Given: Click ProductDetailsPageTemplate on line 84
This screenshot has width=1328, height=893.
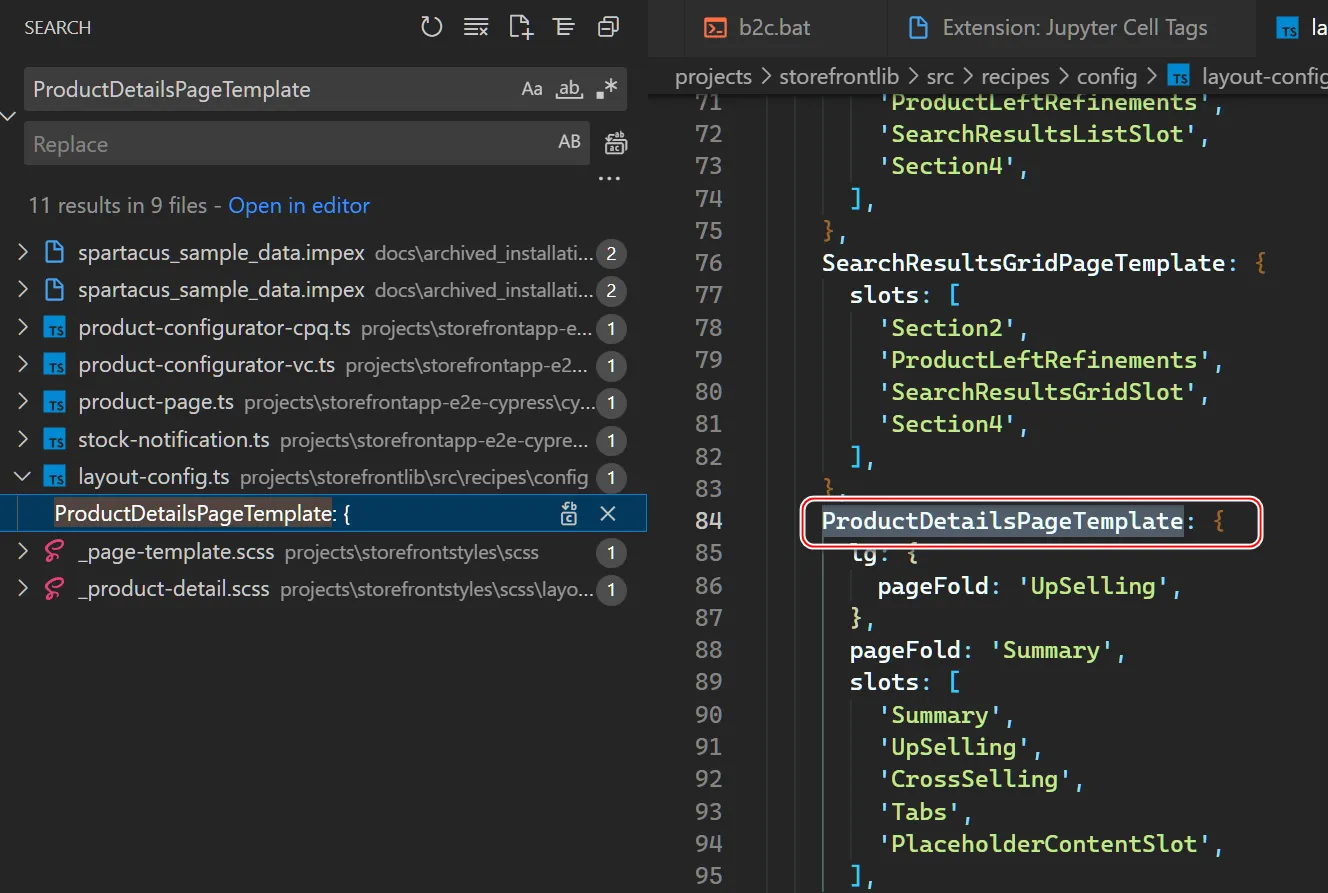Looking at the screenshot, I should [x=1003, y=521].
